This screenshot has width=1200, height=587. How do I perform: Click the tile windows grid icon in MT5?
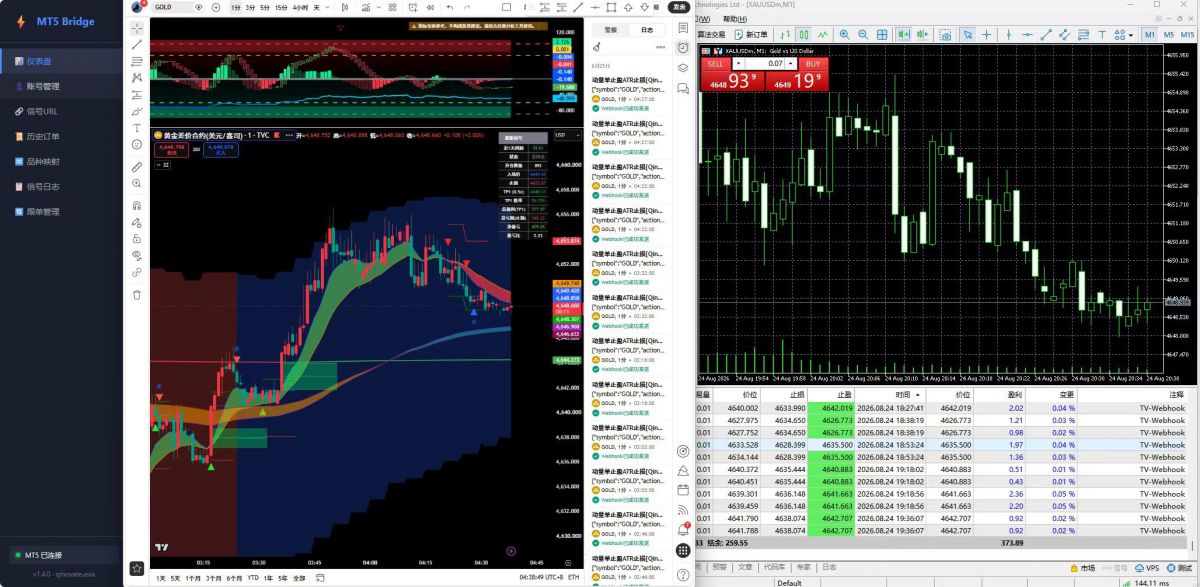tap(882, 34)
